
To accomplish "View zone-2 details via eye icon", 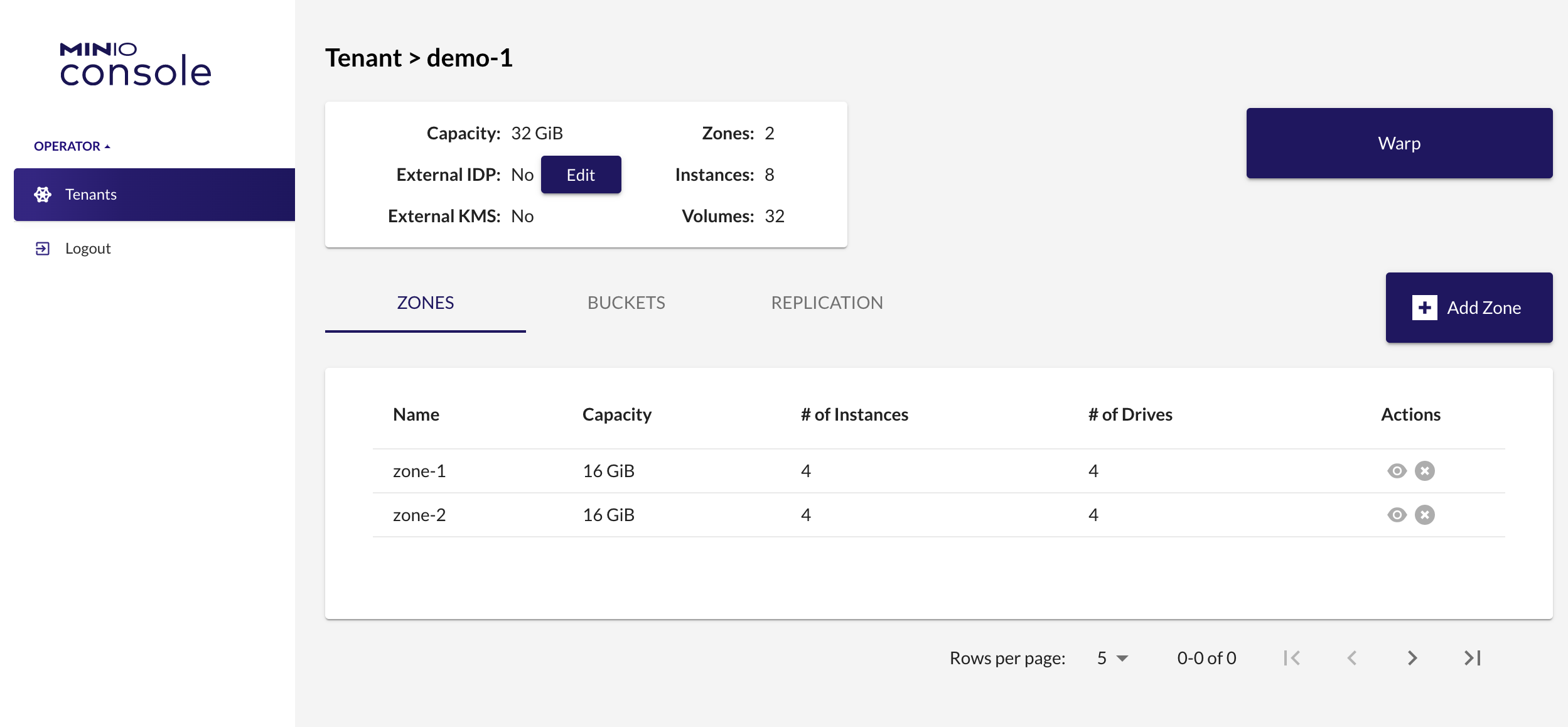I will (x=1397, y=515).
